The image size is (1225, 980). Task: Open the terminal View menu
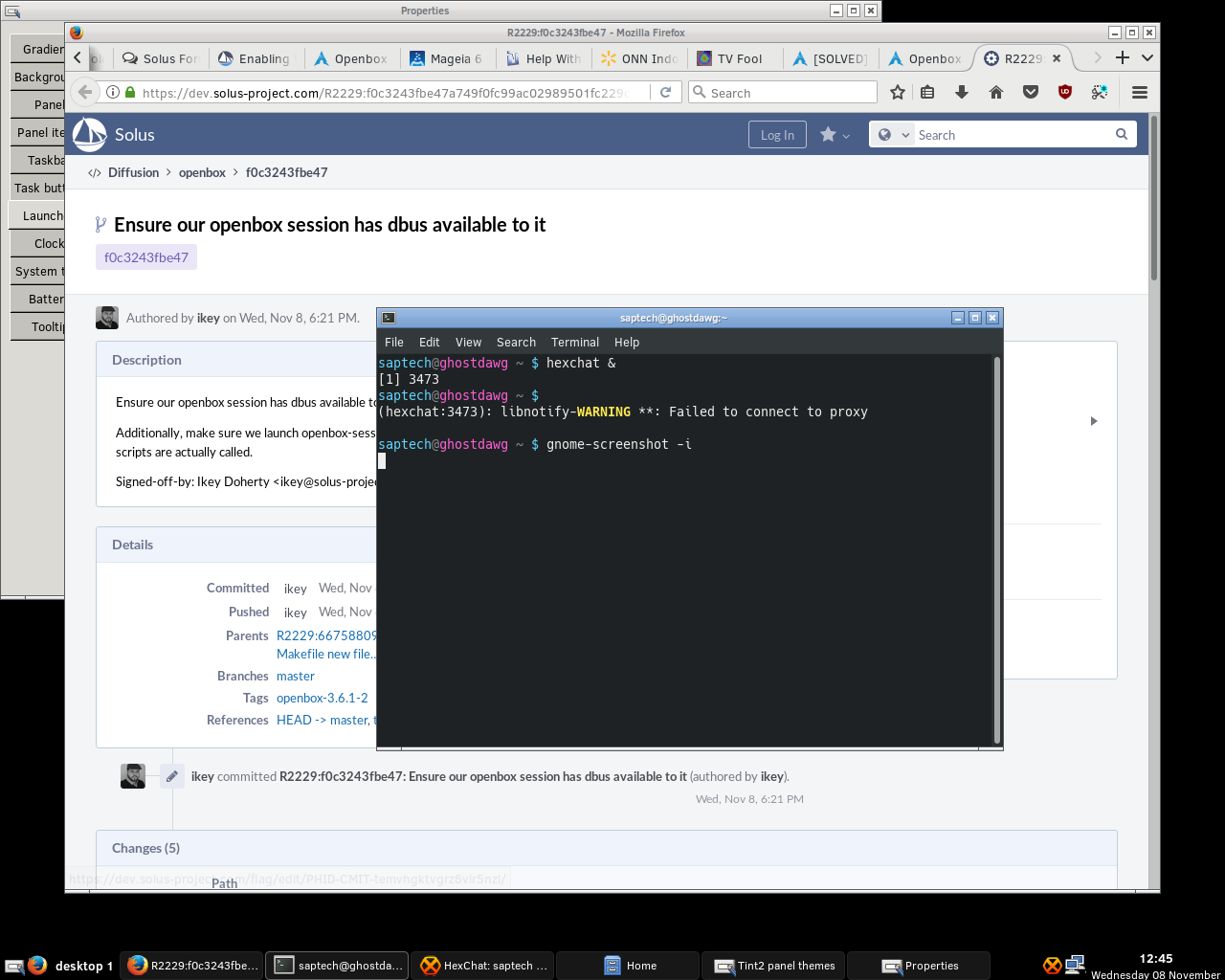[x=468, y=342]
